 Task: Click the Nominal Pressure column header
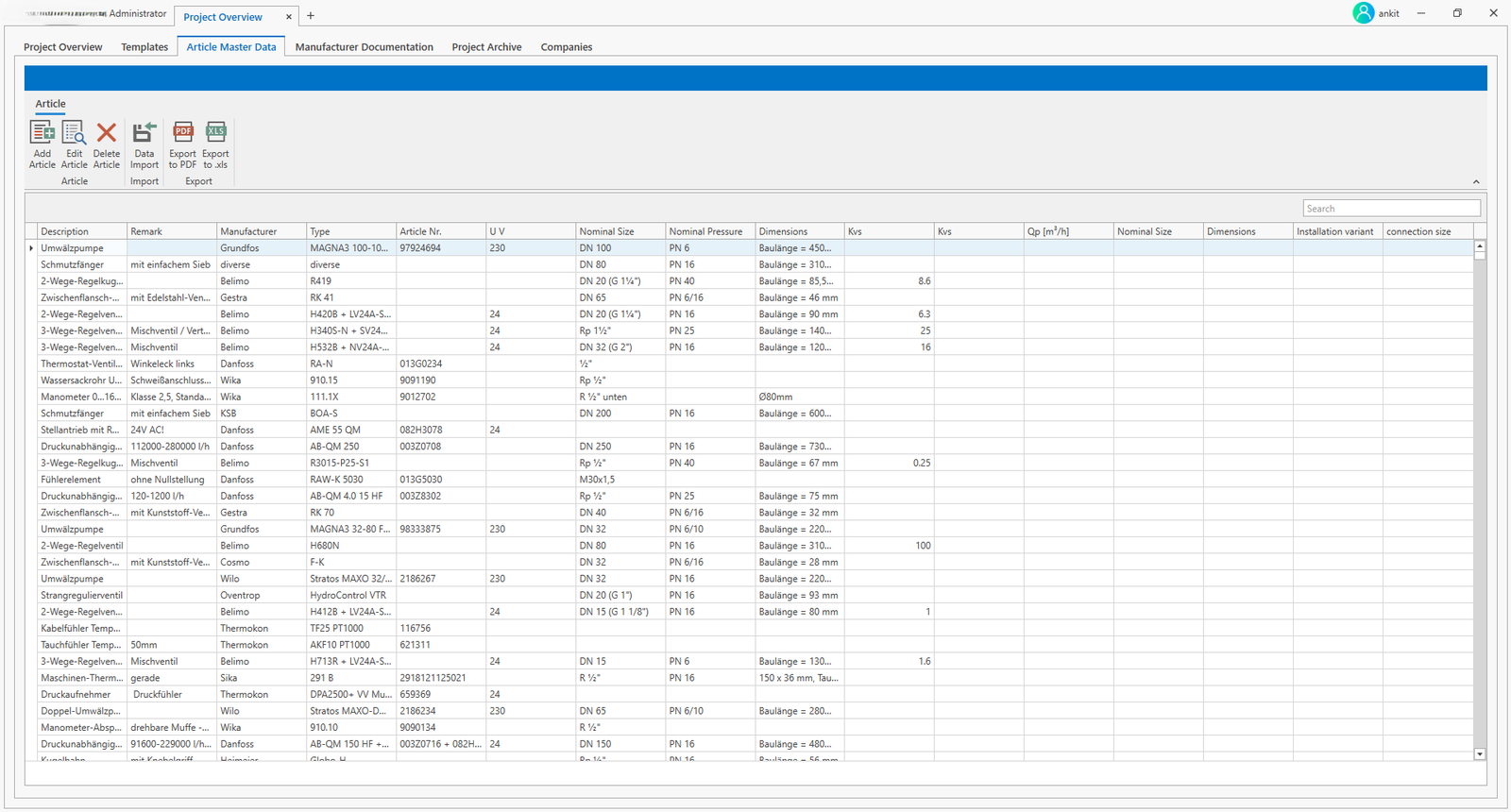pos(708,231)
